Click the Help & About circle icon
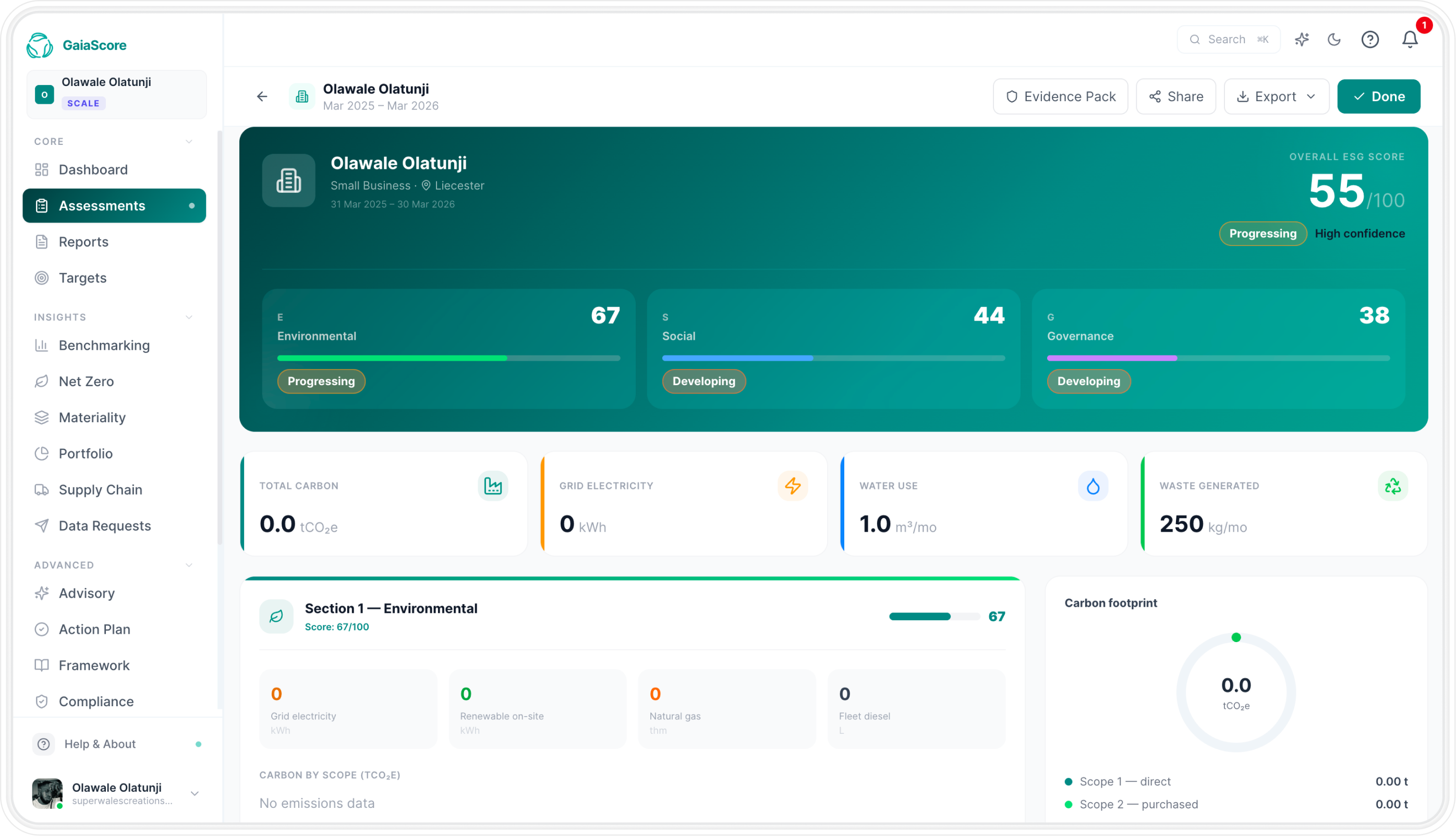 tap(44, 744)
